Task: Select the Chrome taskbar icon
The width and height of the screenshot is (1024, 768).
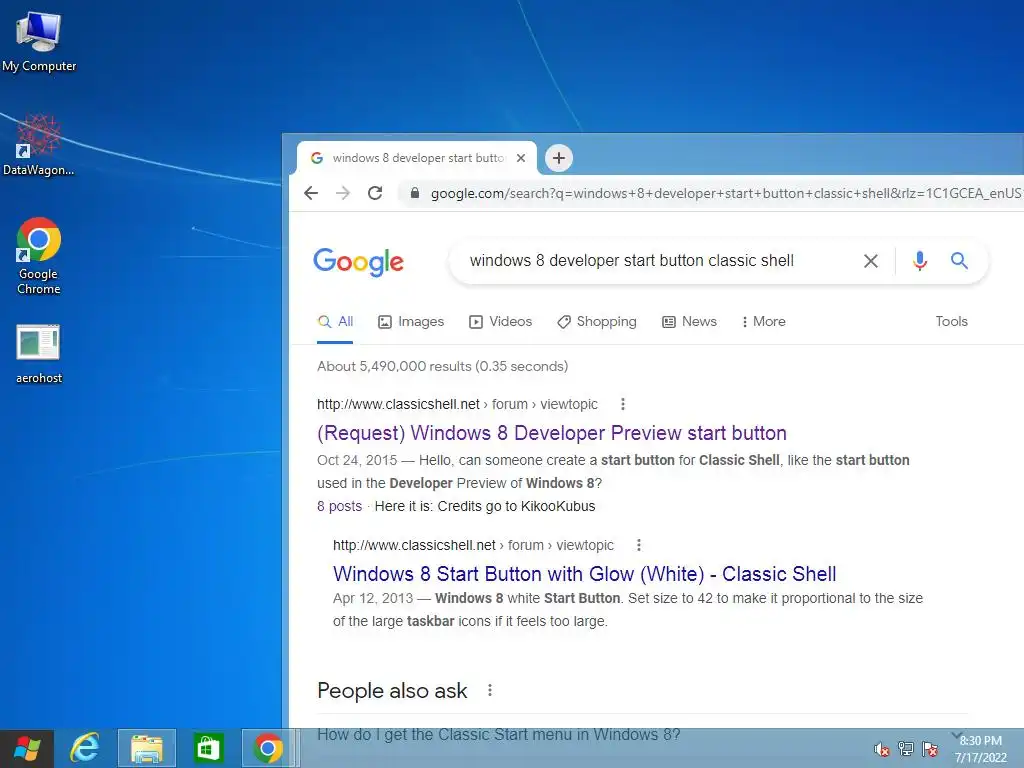Action: tap(268, 748)
